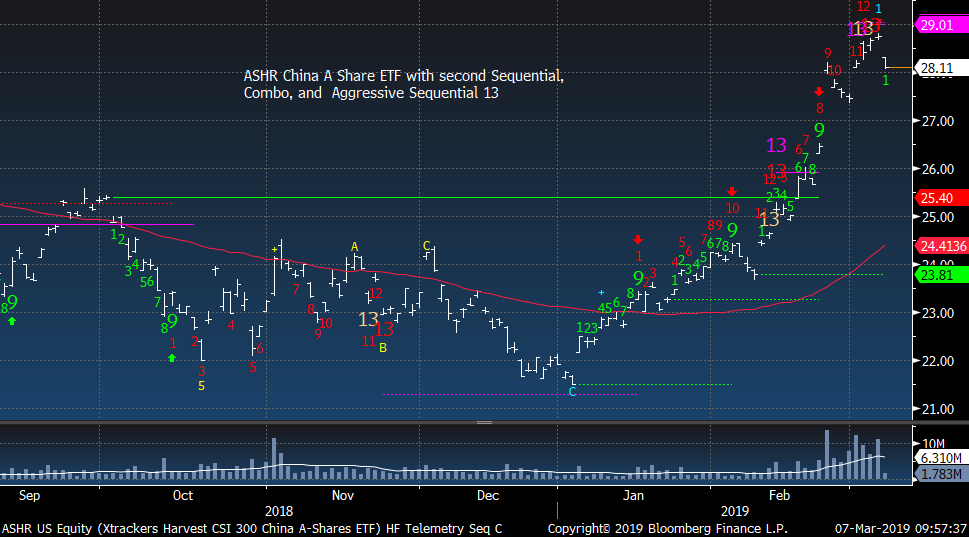Screen dimensions: 969x537
Task: Select the cyan 1 marker at chart top
Action: pos(878,9)
